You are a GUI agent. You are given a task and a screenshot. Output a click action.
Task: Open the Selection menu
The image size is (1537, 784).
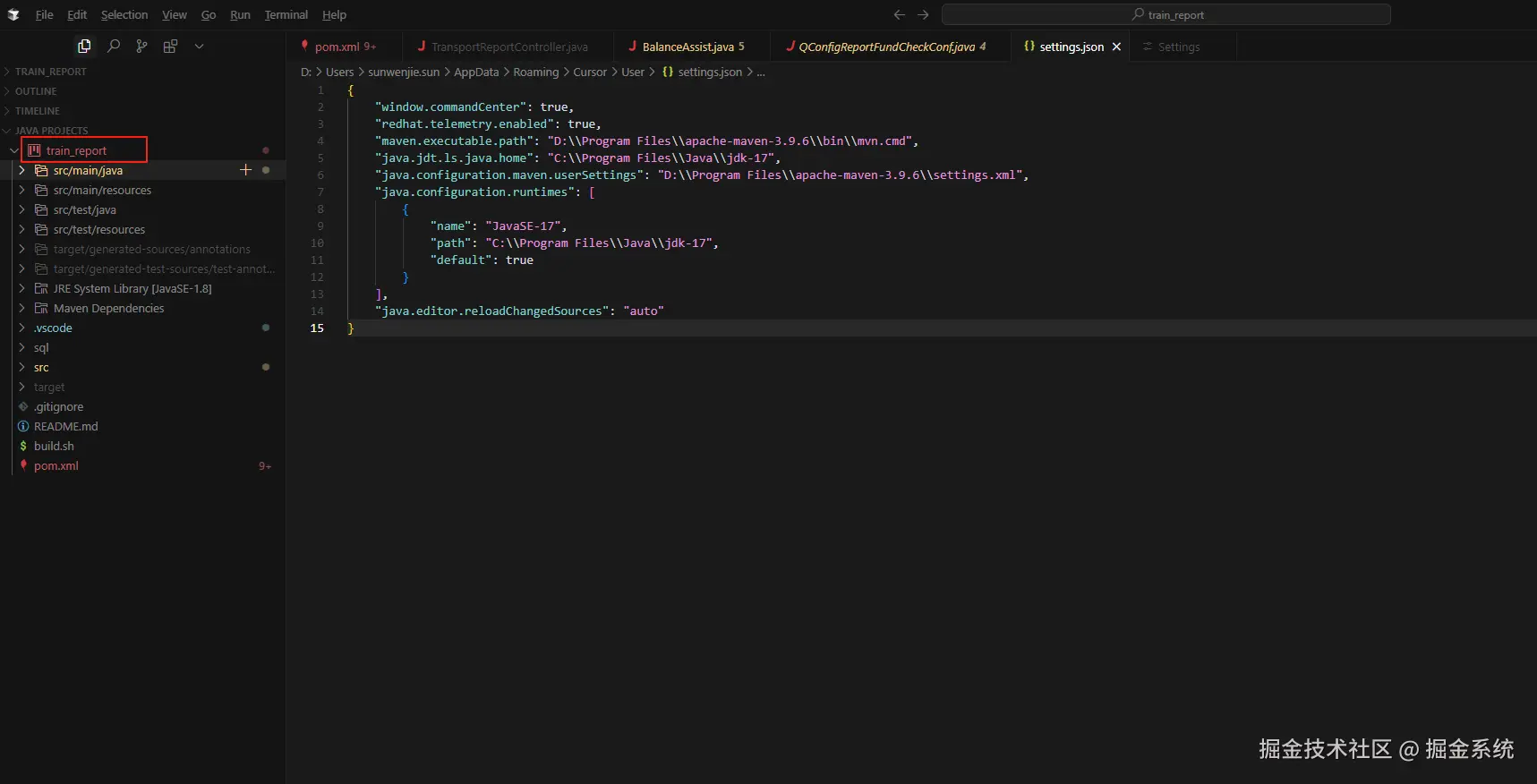point(124,14)
